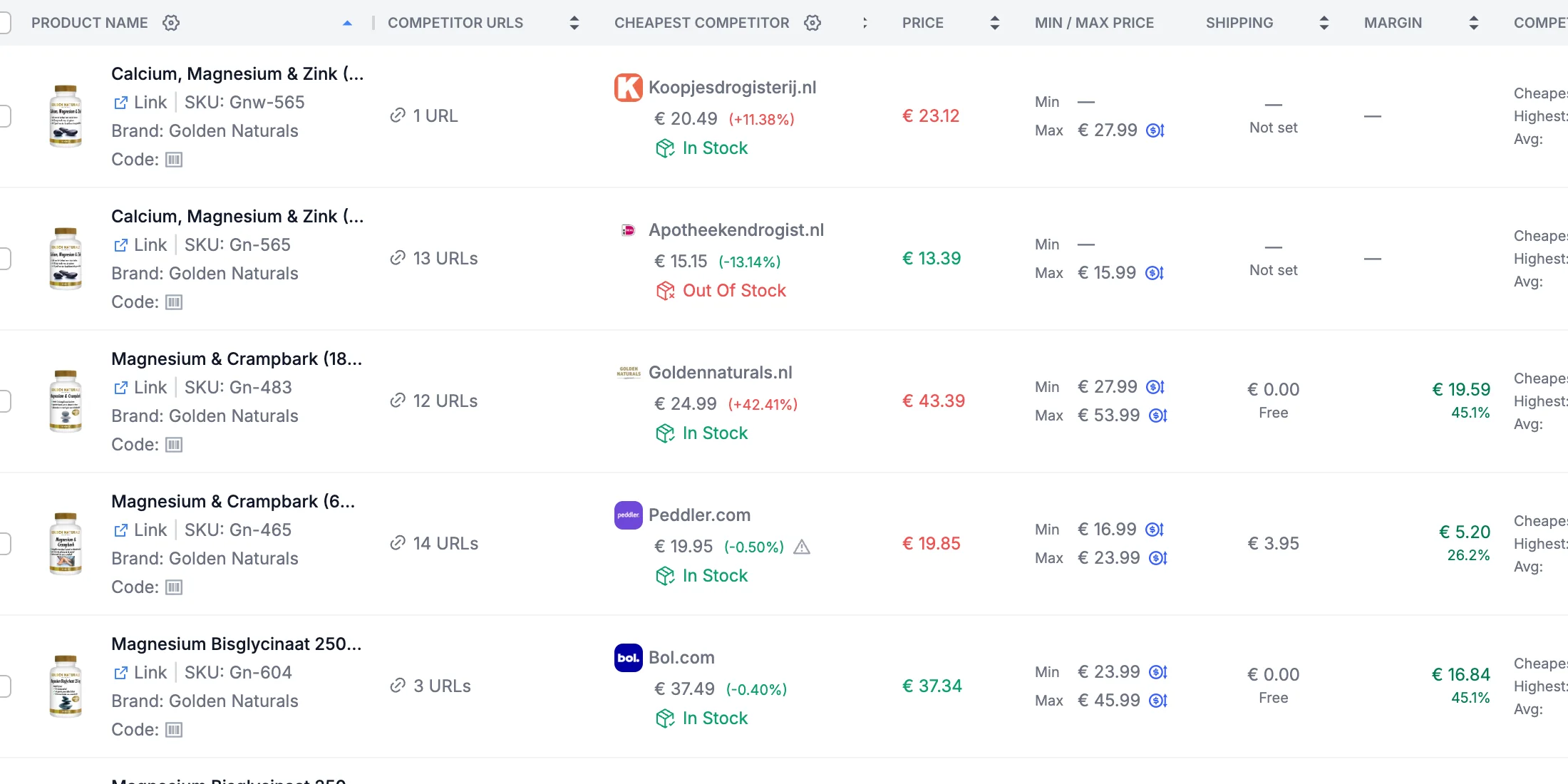Open product Link for SKU Gn-483
This screenshot has width=1568, height=784.
(140, 388)
